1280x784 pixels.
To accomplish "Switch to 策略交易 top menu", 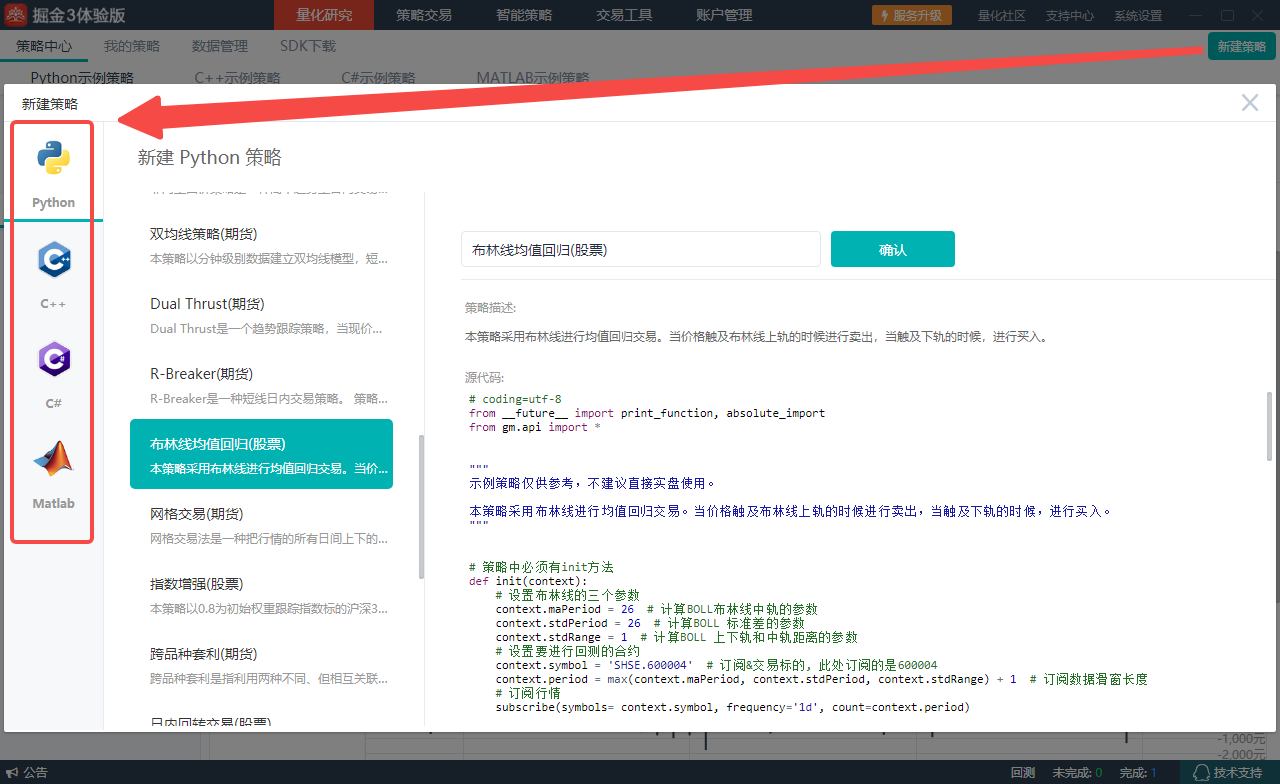I will [x=423, y=15].
